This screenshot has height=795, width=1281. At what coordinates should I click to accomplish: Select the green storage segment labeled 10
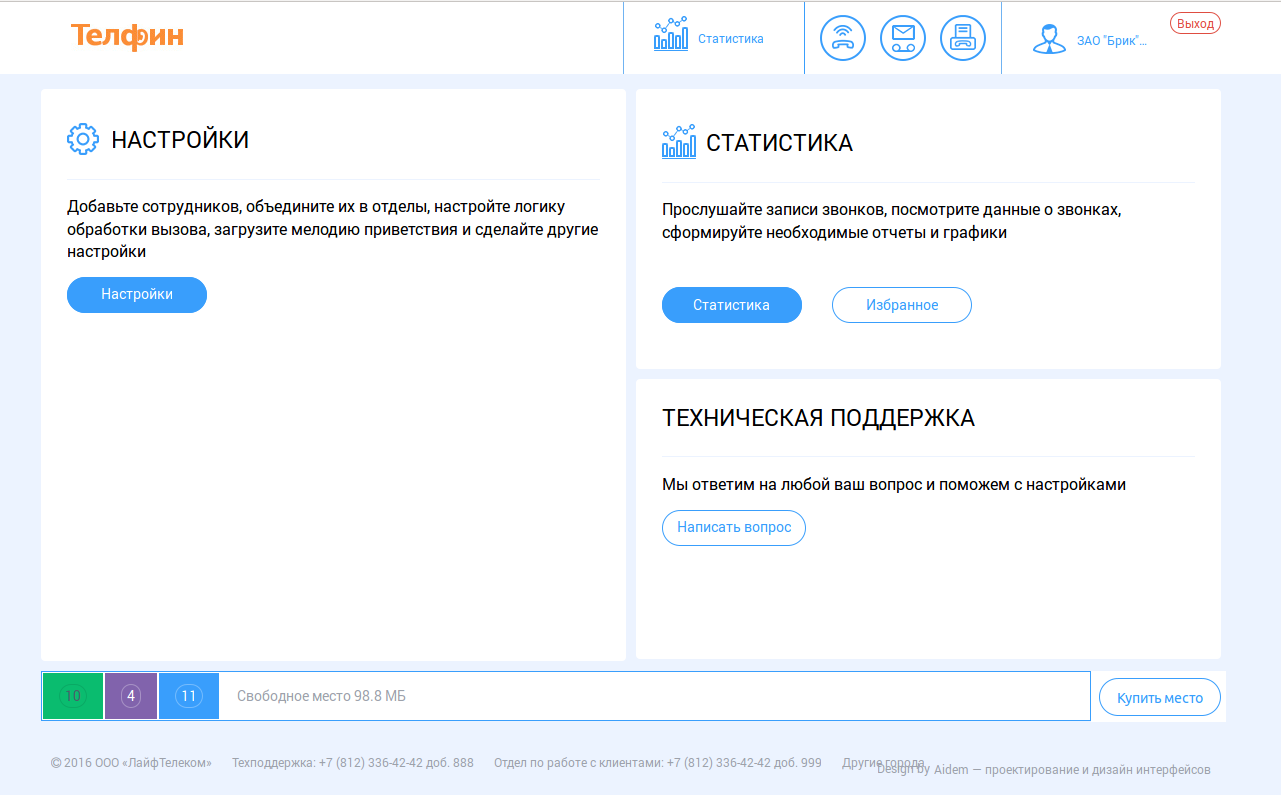pyautogui.click(x=73, y=696)
